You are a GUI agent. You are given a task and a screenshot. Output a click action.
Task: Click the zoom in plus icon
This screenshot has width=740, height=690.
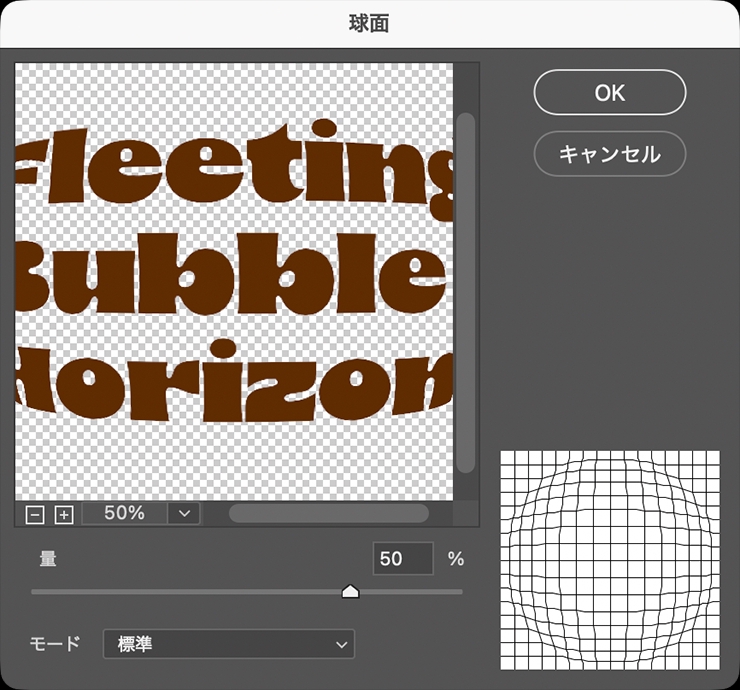tap(64, 514)
